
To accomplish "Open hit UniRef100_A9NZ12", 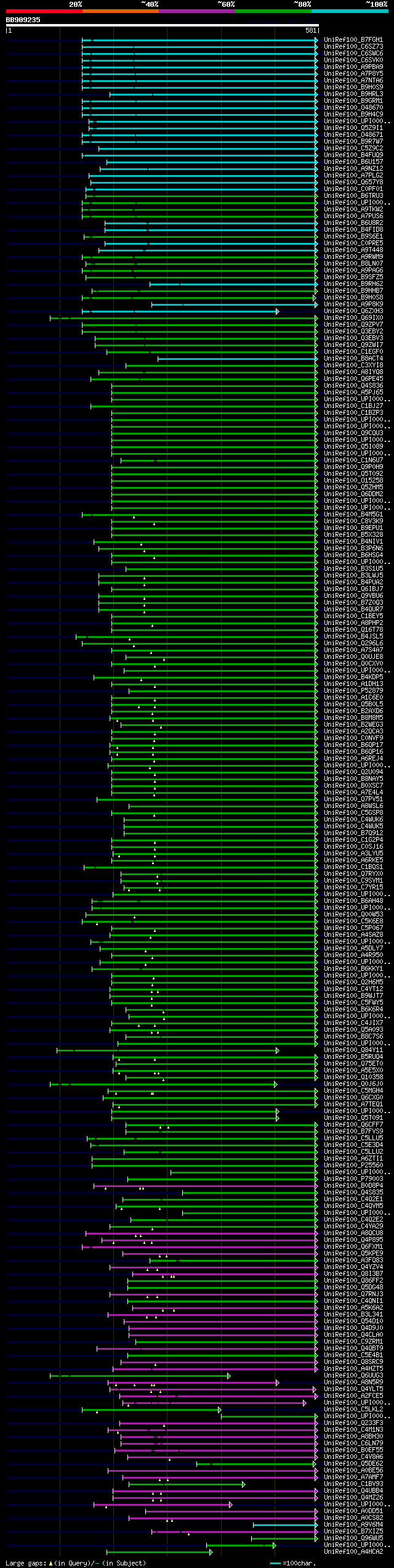I will [x=353, y=169].
